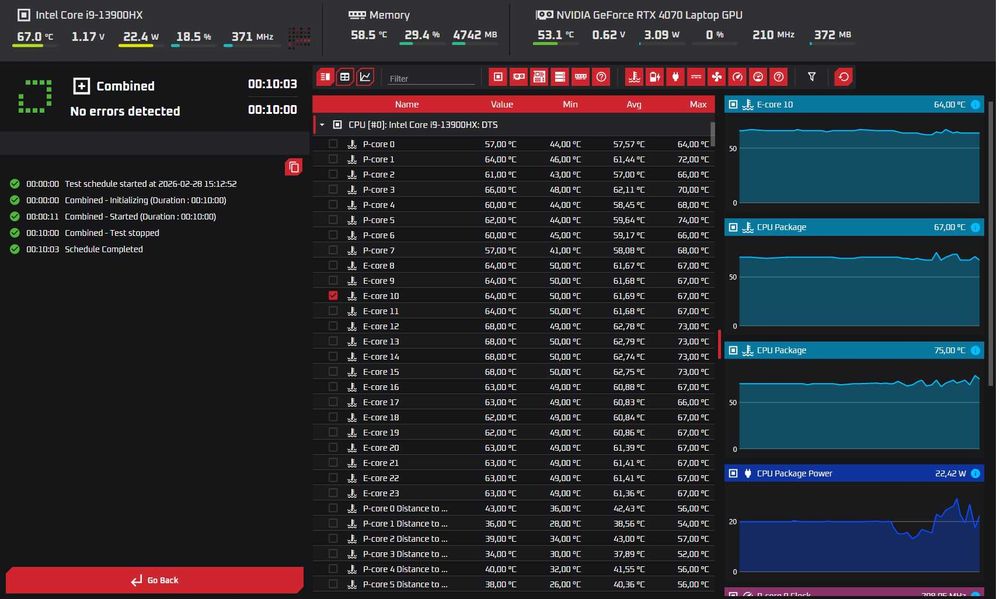Open info for the CPU Package Power graph
Screen dimensions: 1000x599
point(975,473)
